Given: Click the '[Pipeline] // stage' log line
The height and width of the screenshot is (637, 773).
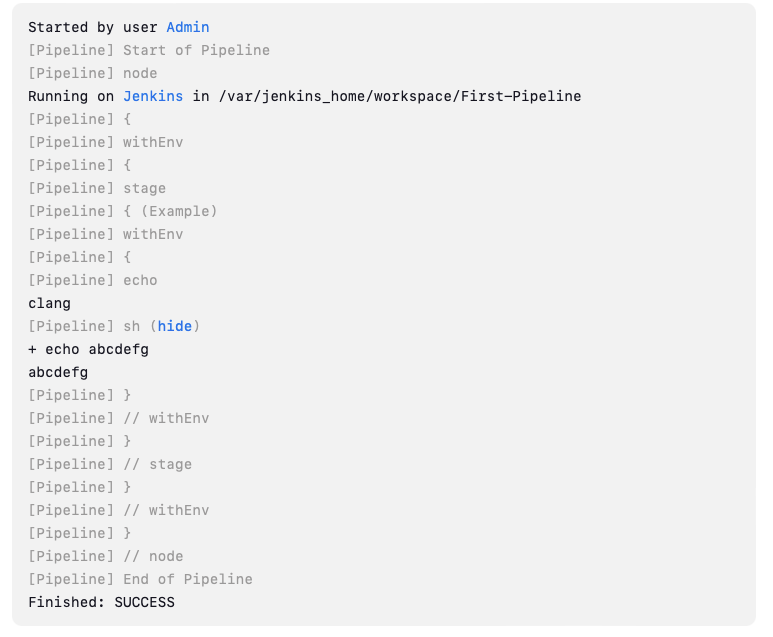Looking at the screenshot, I should (x=110, y=464).
